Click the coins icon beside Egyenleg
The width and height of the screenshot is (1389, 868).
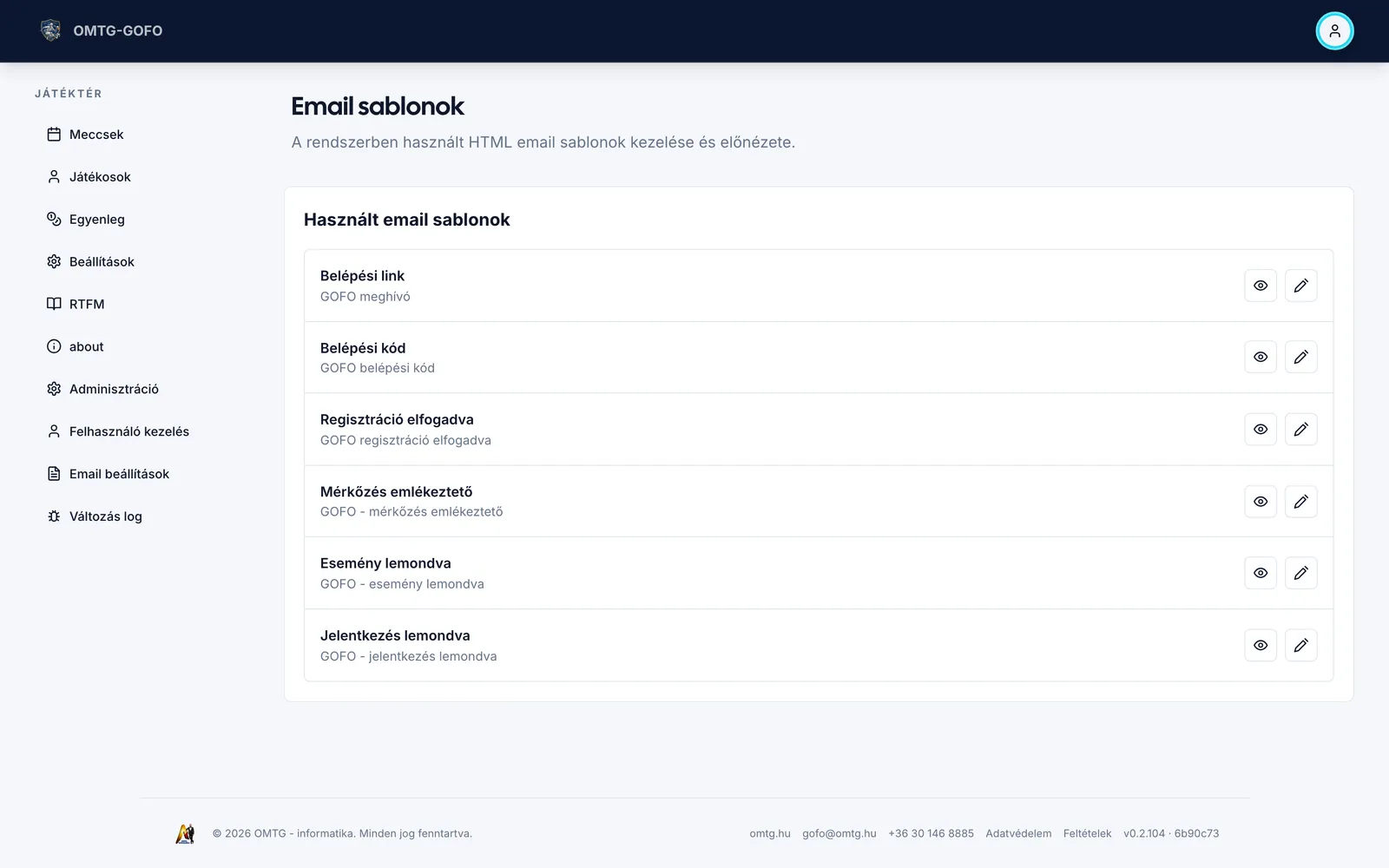click(54, 219)
